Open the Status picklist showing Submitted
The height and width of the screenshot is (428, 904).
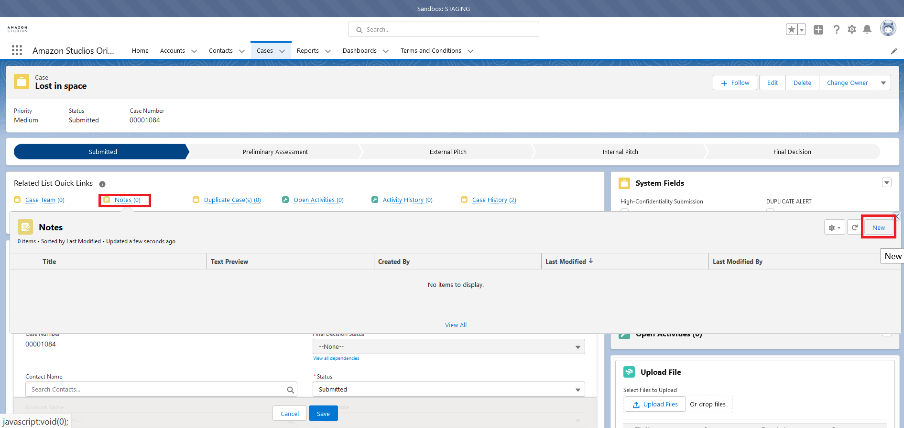click(448, 389)
